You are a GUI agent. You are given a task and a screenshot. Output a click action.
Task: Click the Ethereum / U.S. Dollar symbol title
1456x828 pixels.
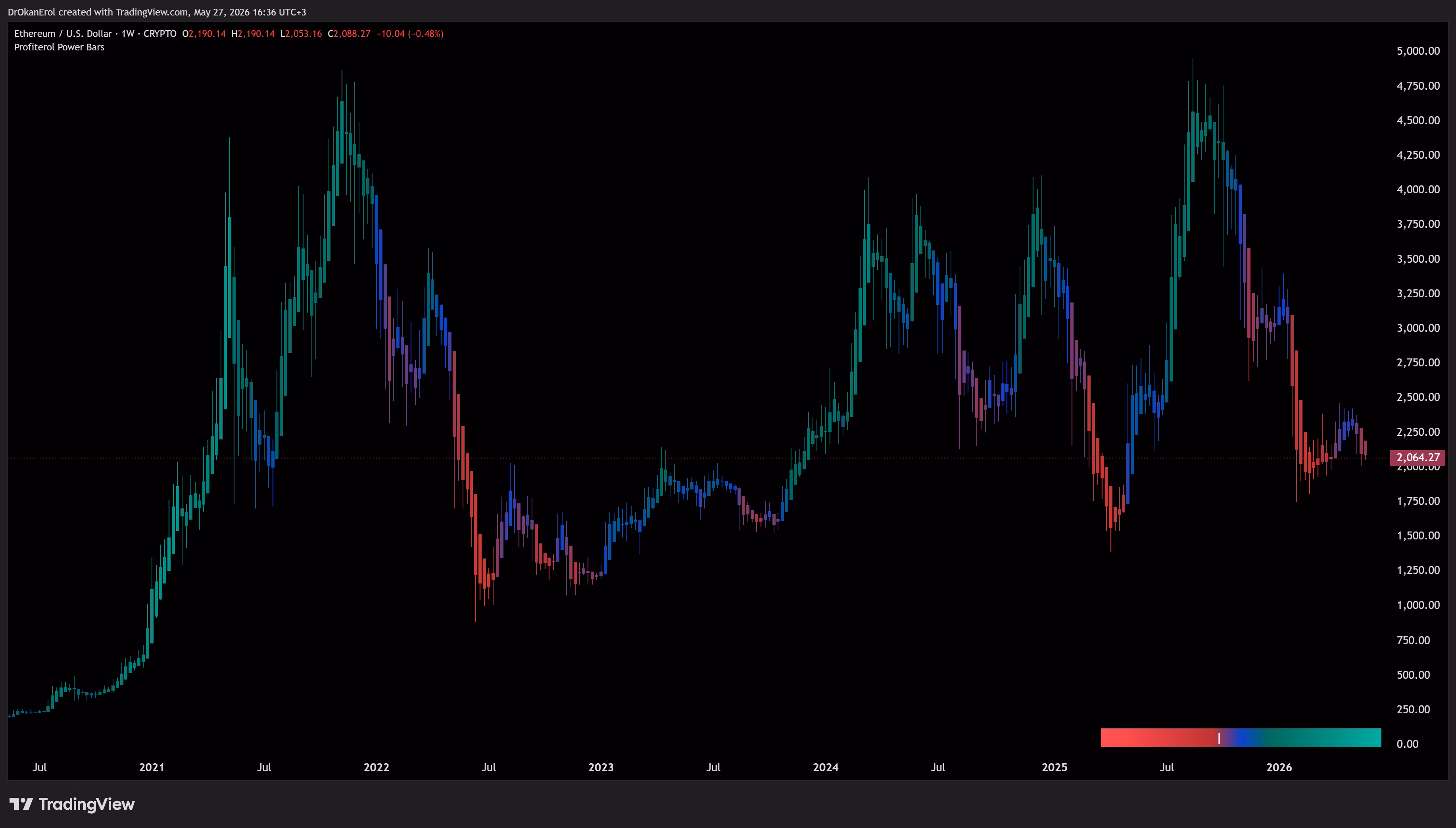pyautogui.click(x=63, y=34)
